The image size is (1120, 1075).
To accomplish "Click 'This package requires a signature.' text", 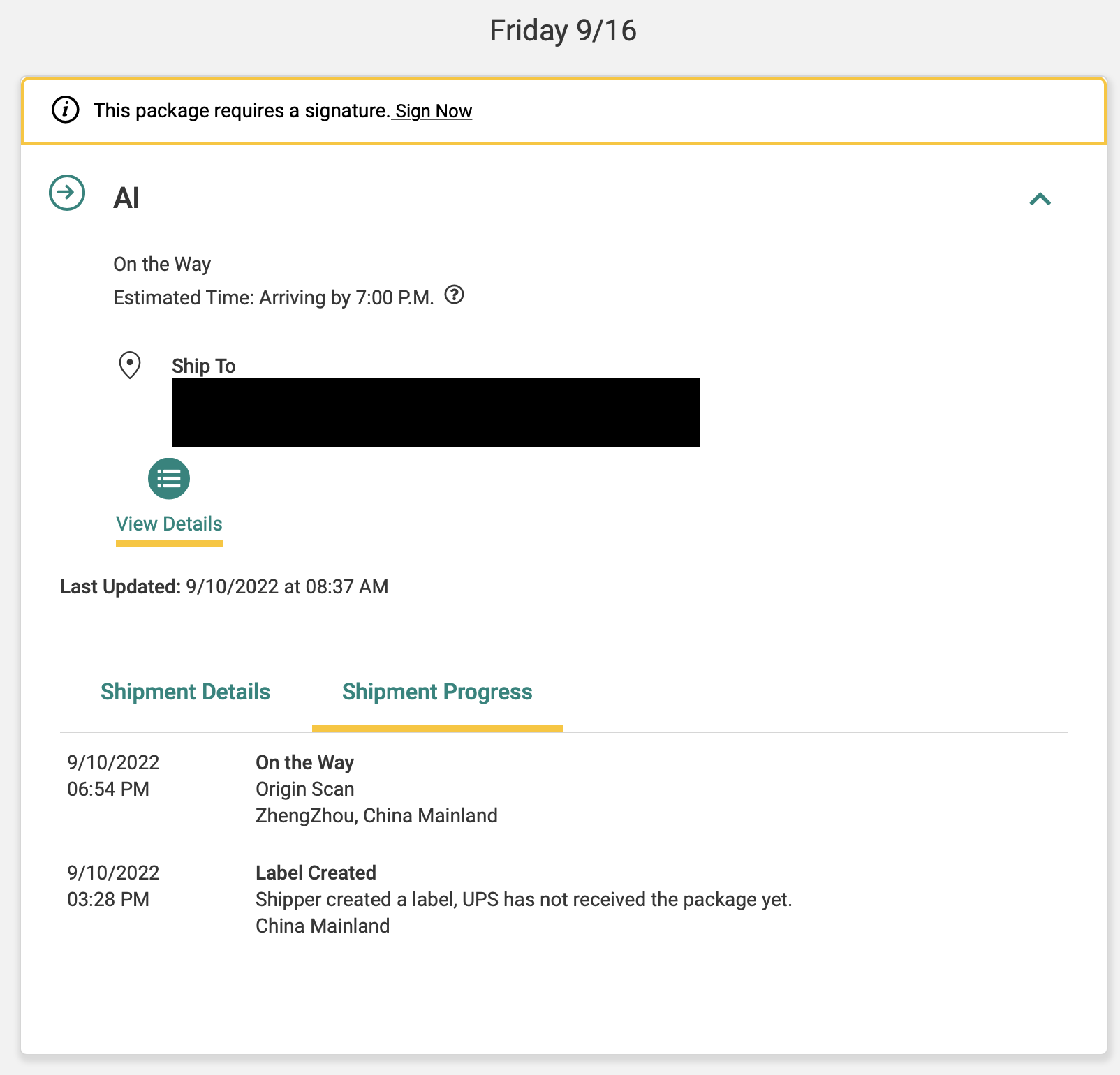I will pyautogui.click(x=242, y=111).
